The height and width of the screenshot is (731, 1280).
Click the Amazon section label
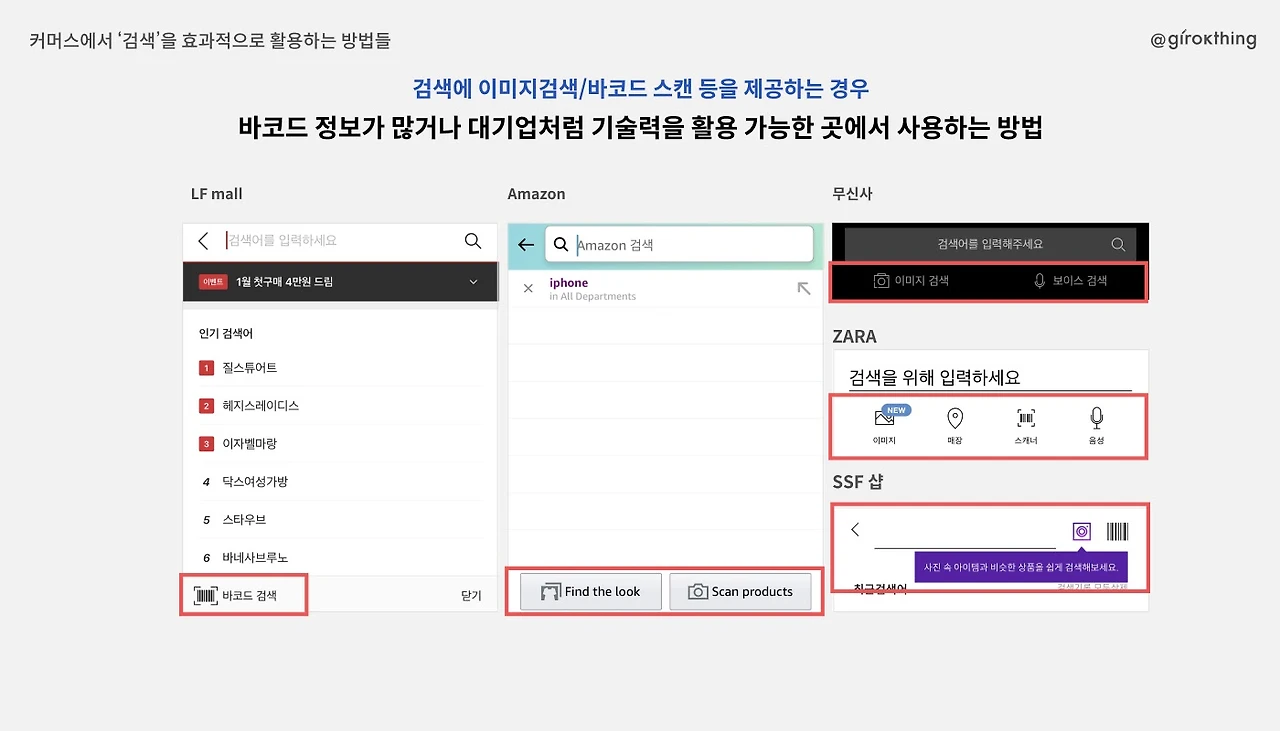536,194
